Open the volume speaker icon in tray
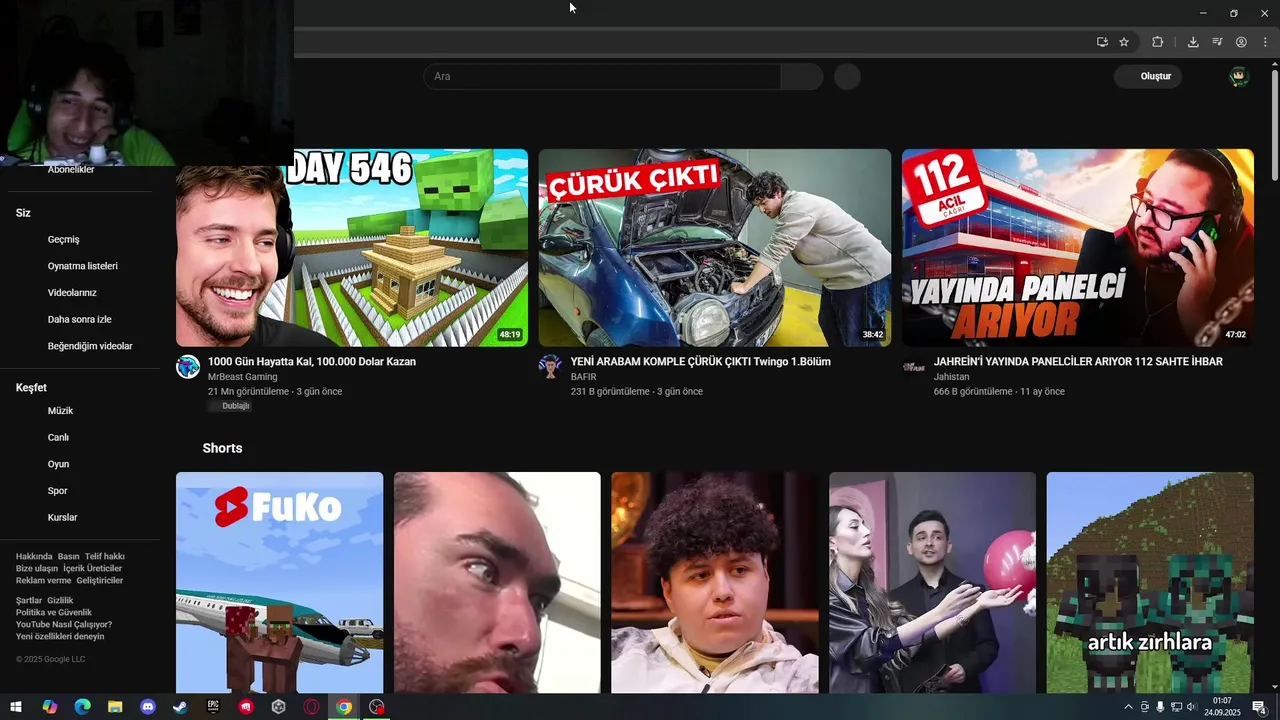This screenshot has width=1280, height=720. 1191,707
